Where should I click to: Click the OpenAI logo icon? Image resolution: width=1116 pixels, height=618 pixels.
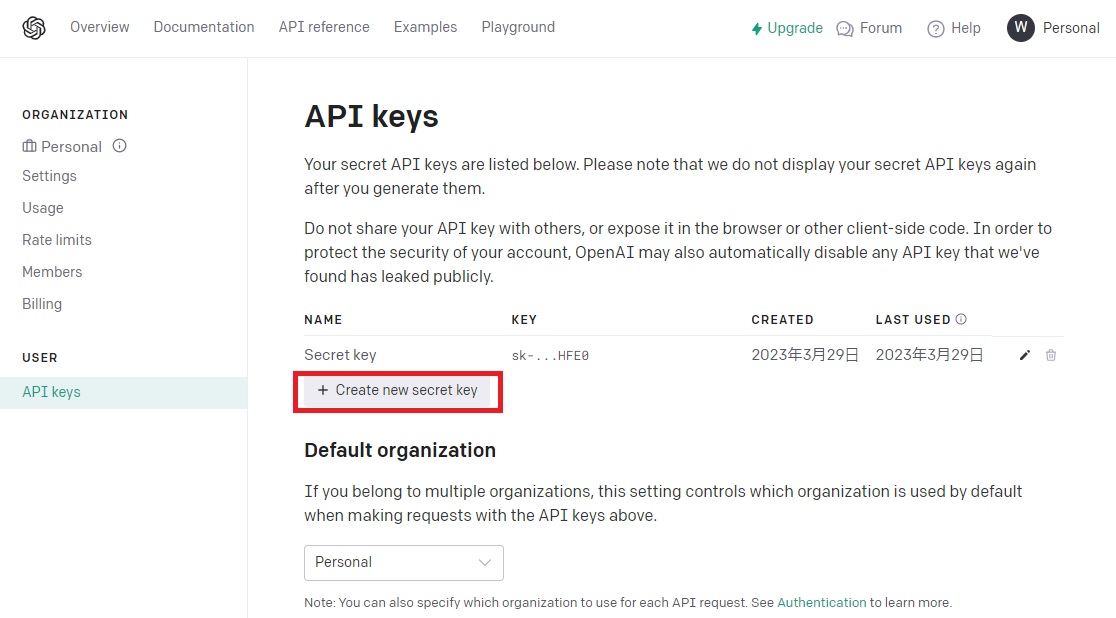coord(33,28)
